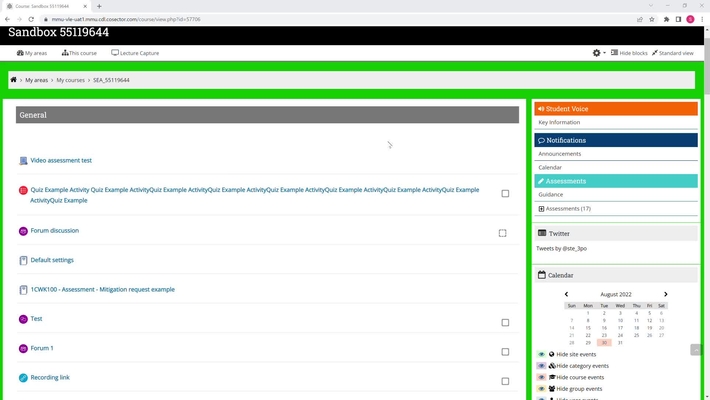Click the Forum discussion activity icon
The image size is (710, 400).
(24, 231)
